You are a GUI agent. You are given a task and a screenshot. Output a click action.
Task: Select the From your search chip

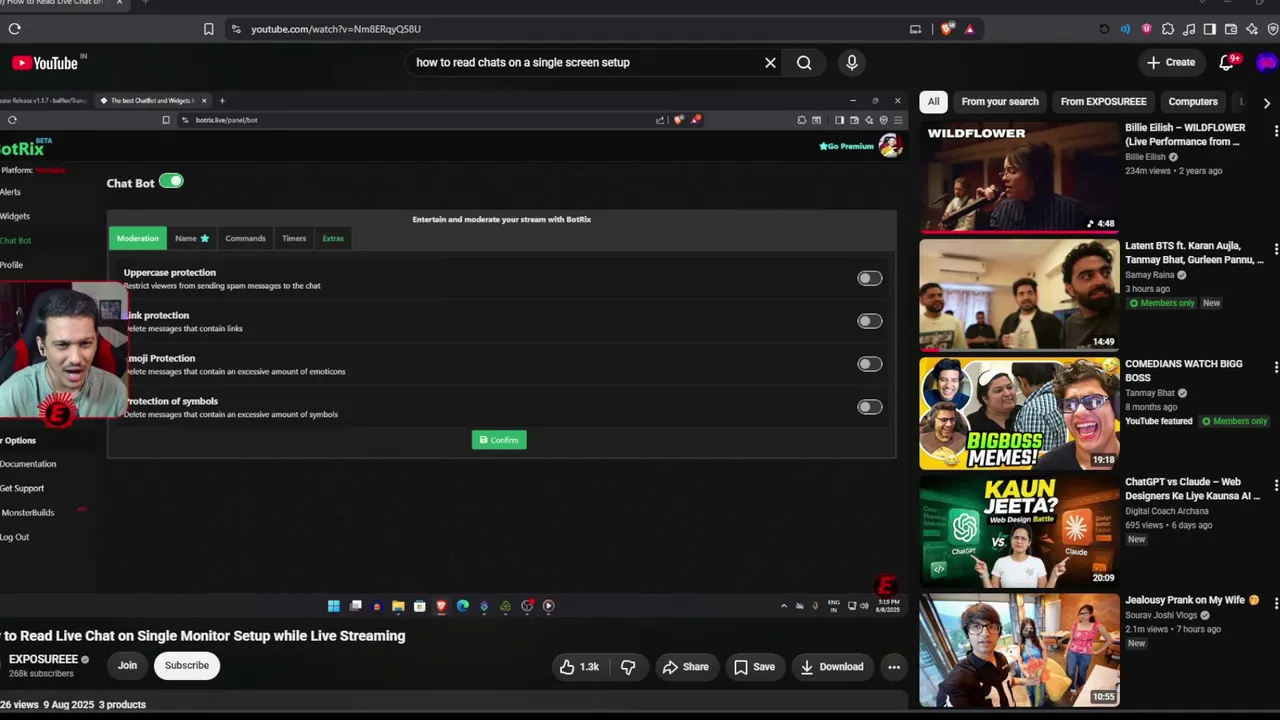(1000, 102)
